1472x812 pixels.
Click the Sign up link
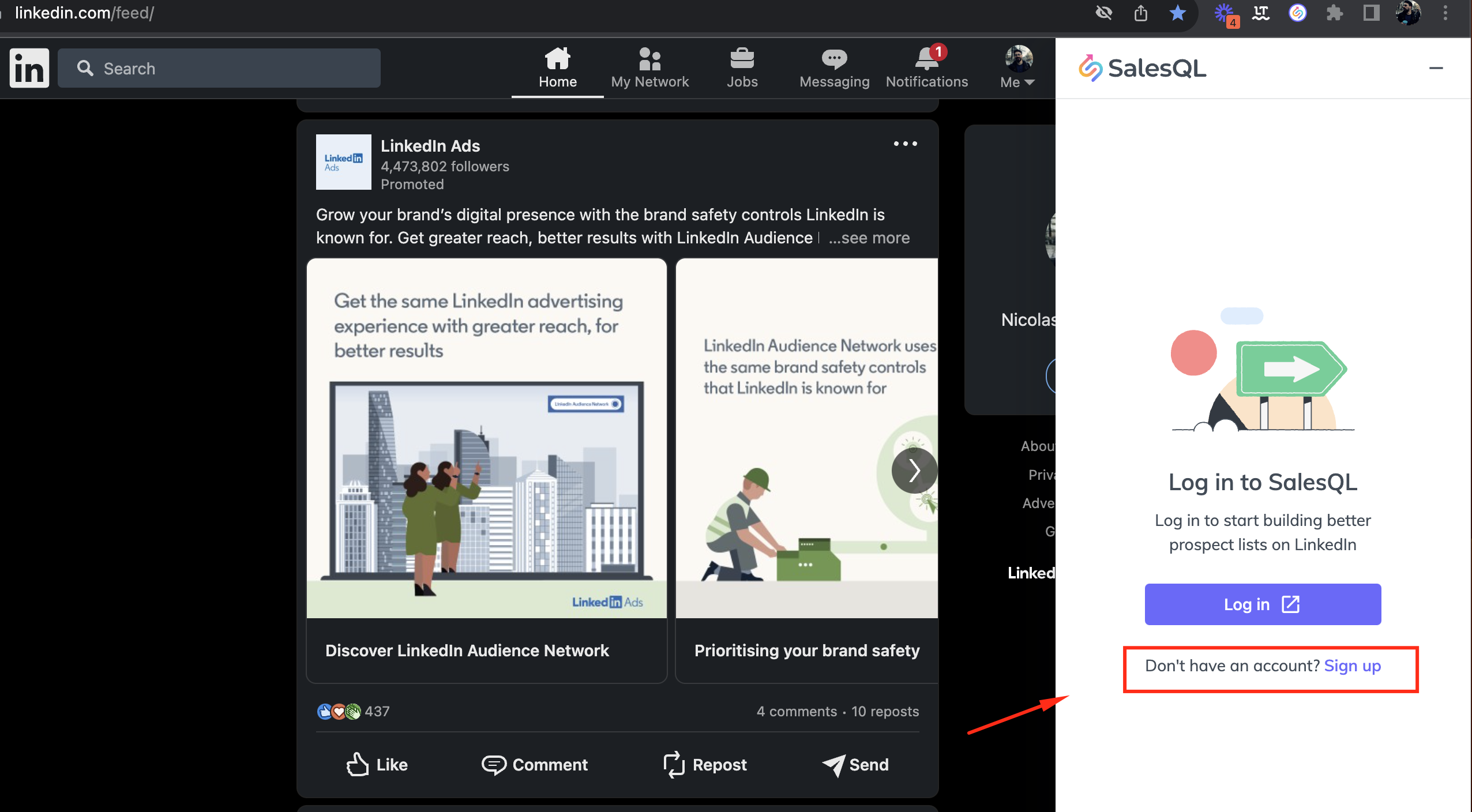(x=1352, y=666)
